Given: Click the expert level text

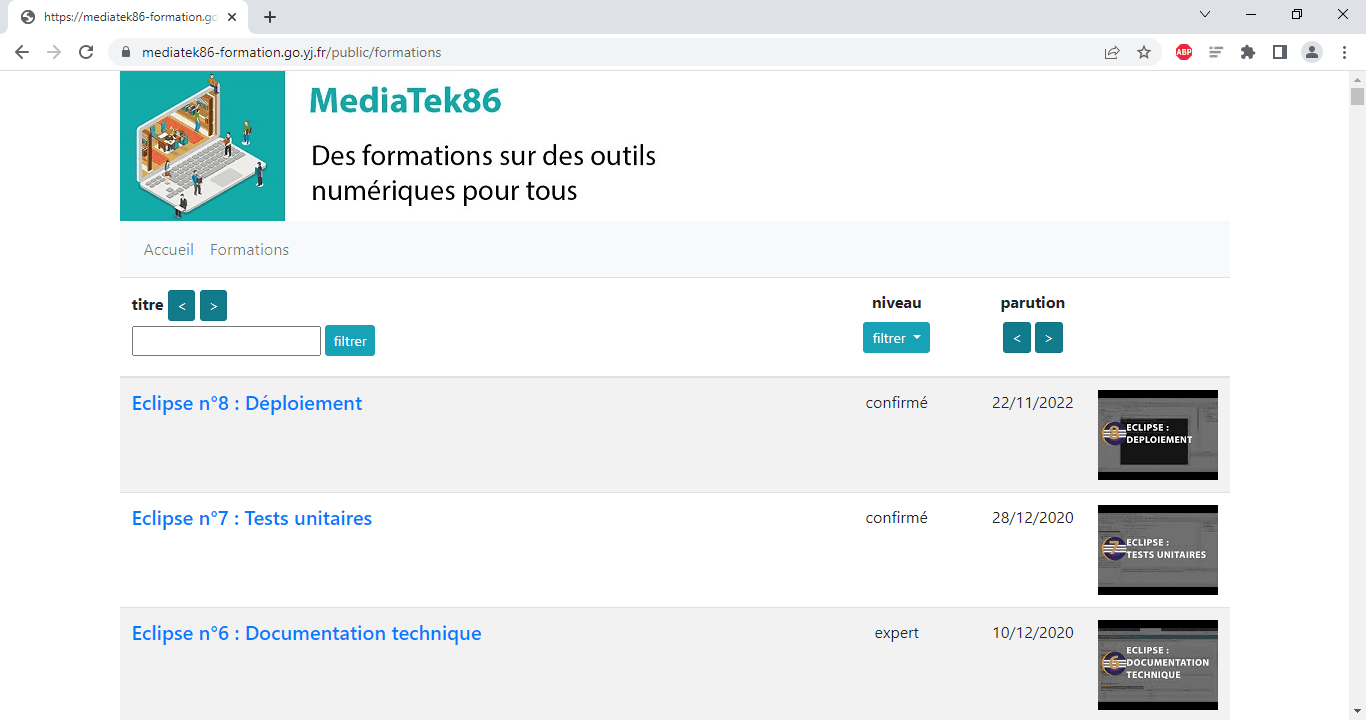Looking at the screenshot, I should [897, 633].
